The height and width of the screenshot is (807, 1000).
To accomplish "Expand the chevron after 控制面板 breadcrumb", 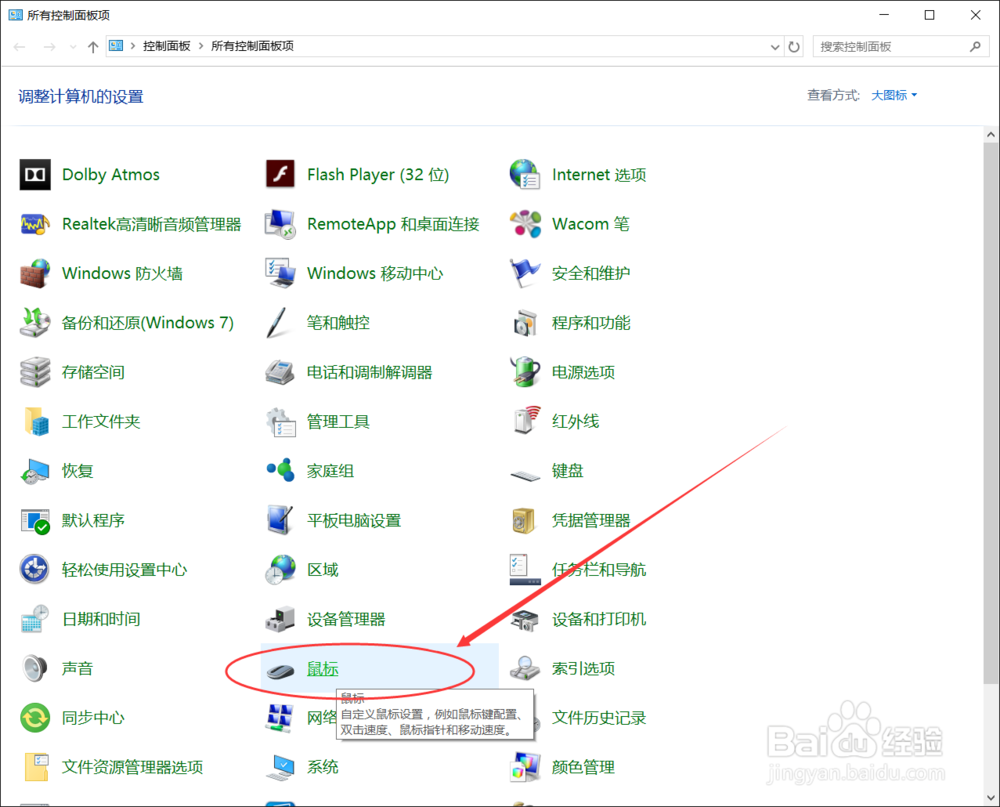I will [201, 46].
